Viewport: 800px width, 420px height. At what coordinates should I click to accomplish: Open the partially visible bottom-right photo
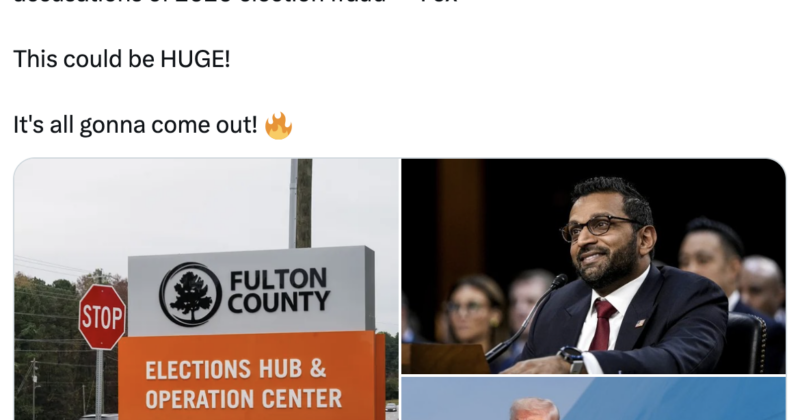click(593, 399)
